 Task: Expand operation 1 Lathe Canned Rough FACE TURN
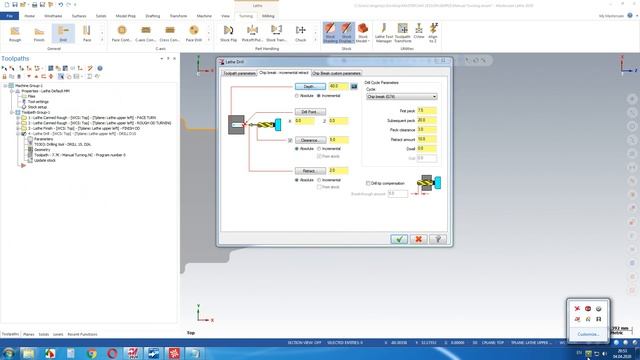point(18,118)
